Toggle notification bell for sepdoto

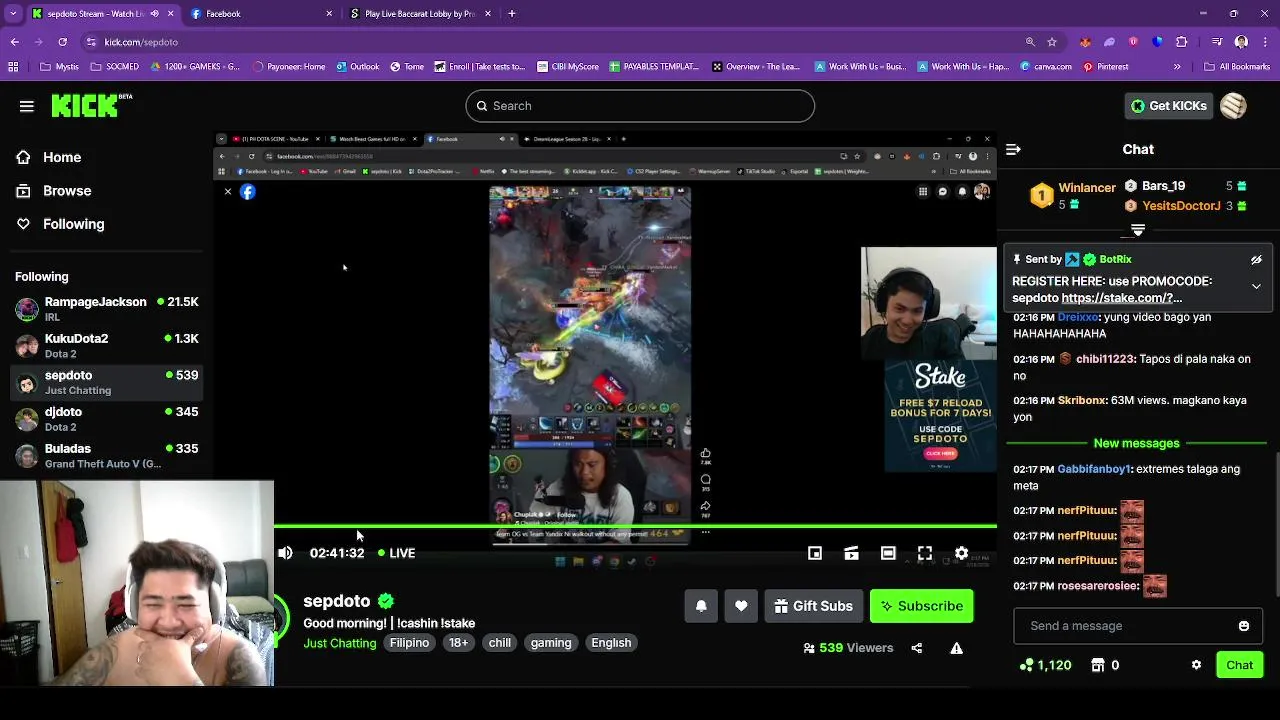pos(701,606)
